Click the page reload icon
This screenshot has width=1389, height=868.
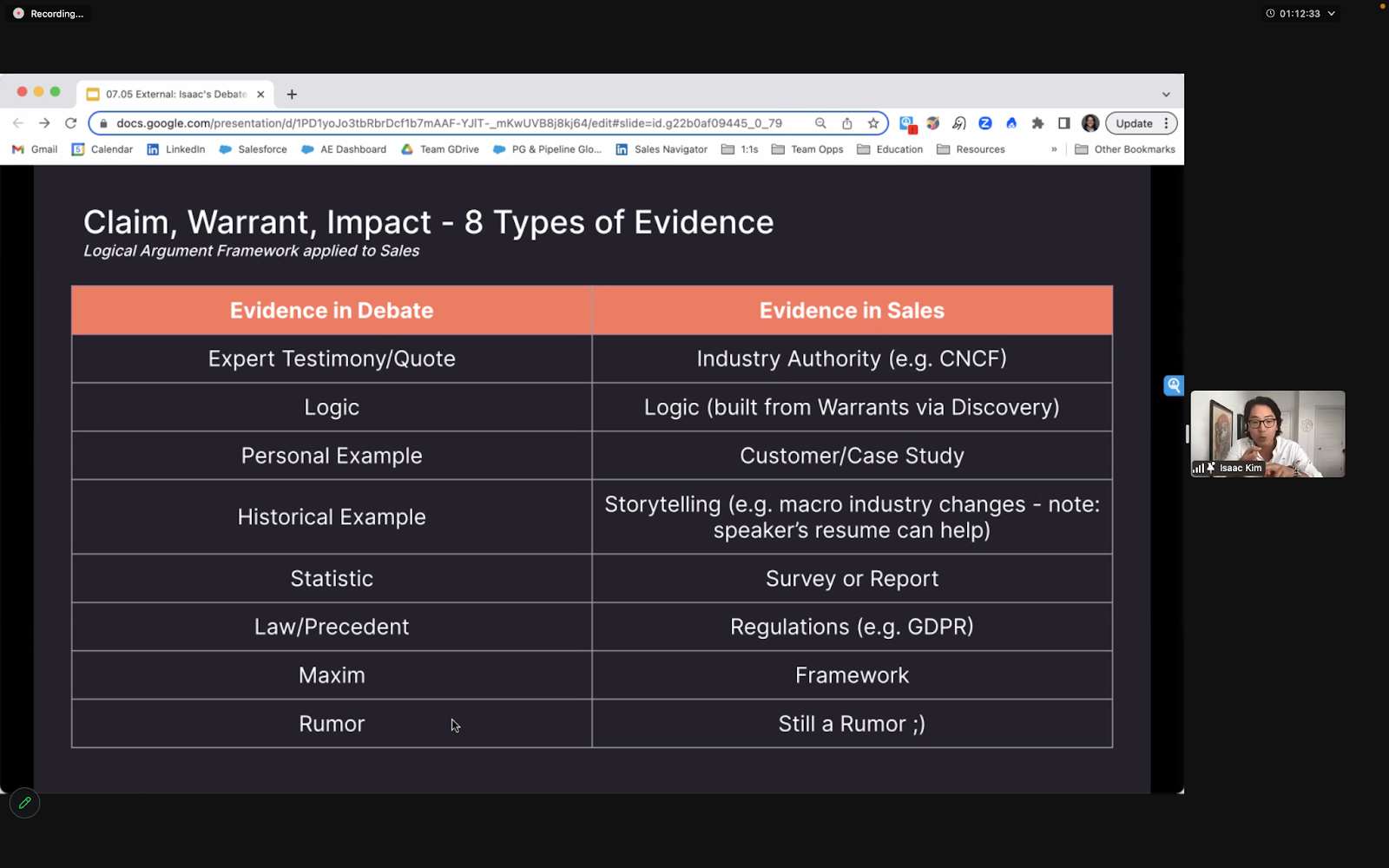71,123
